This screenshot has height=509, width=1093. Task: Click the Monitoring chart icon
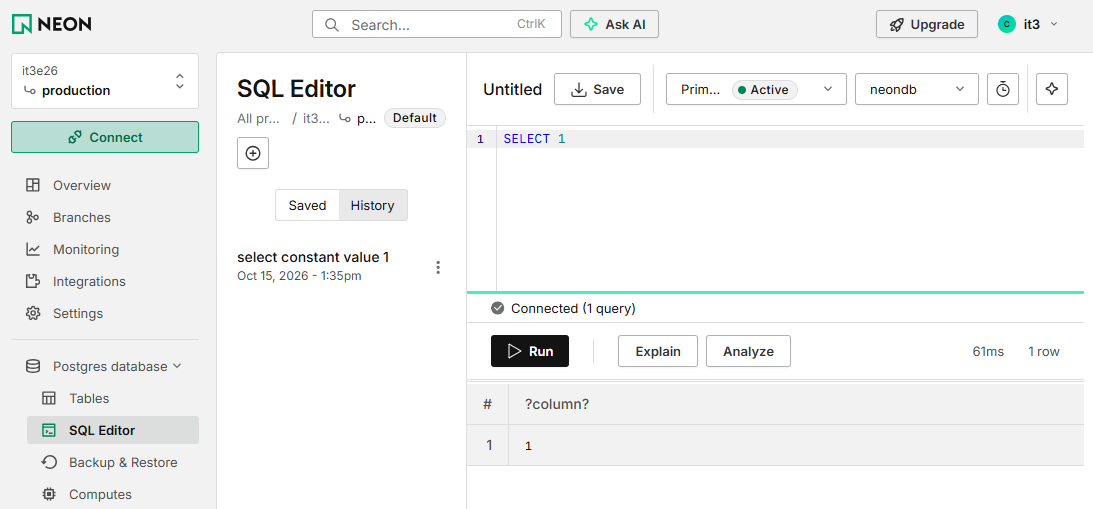point(33,250)
